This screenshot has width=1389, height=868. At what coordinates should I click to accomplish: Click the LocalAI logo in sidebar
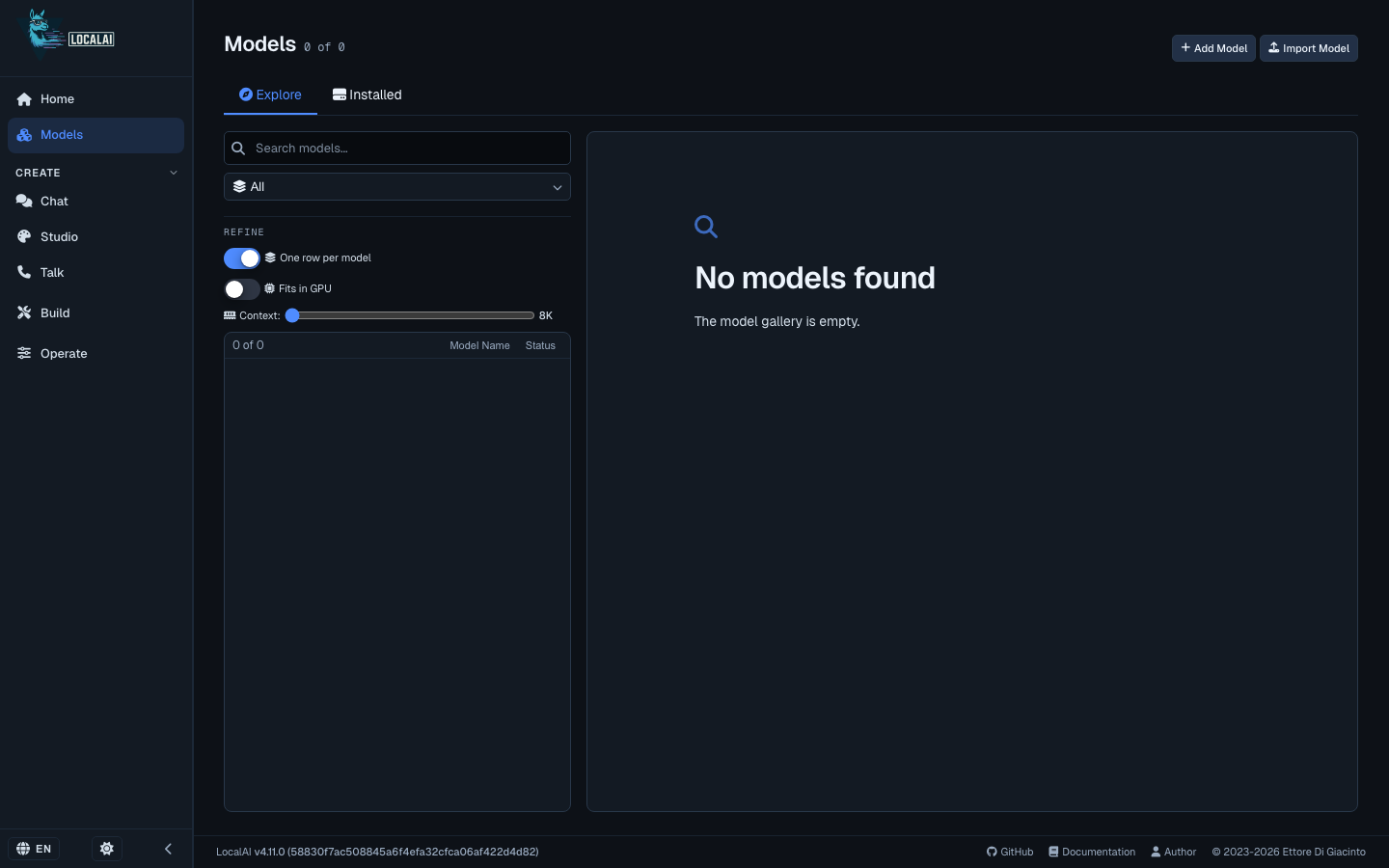68,35
